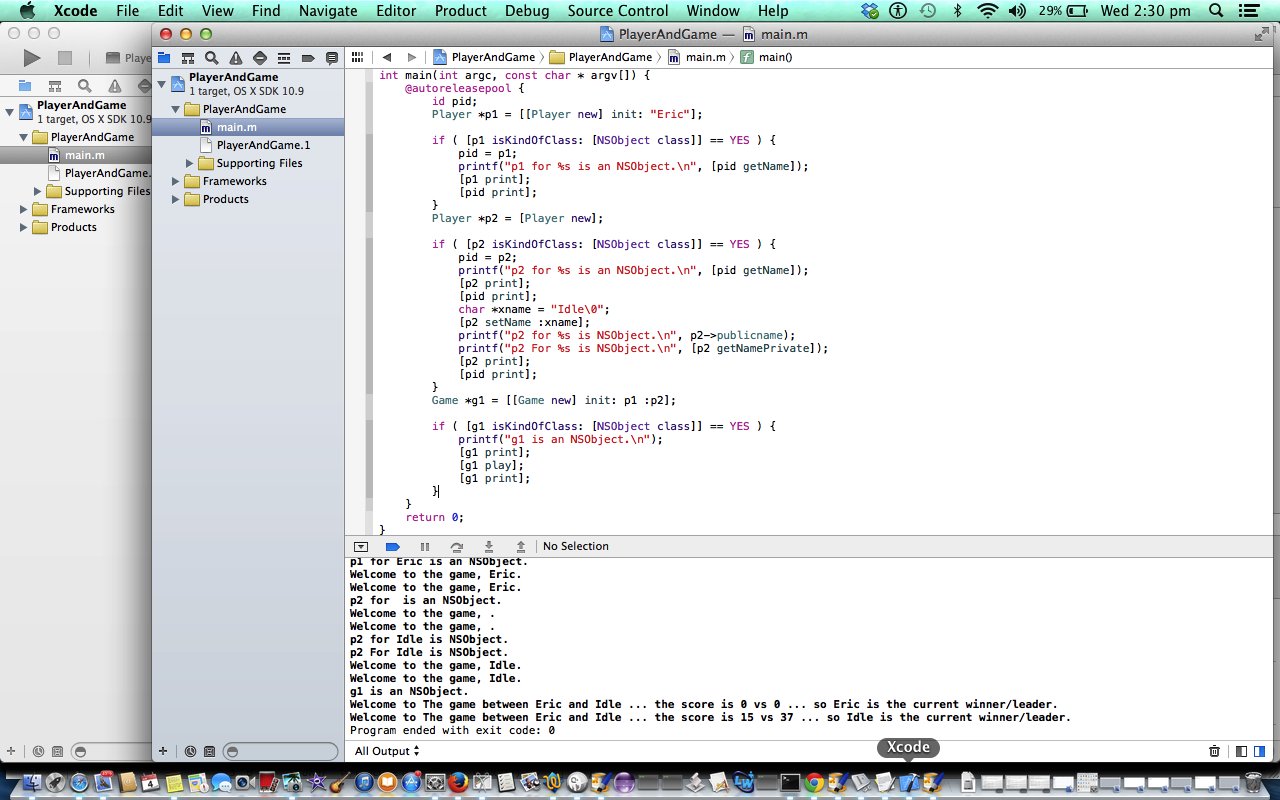Screen dimensions: 1280x800
Task: Open the Product menu
Action: [x=460, y=11]
